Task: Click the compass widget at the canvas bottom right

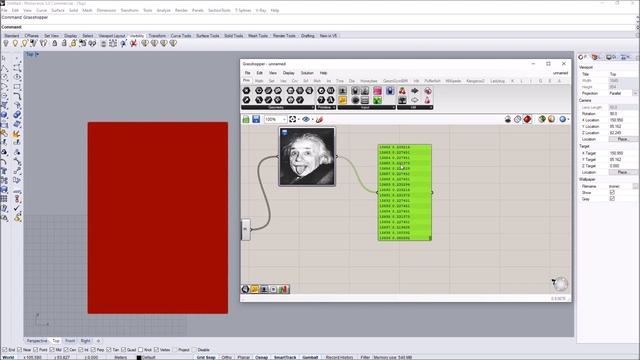Action: point(561,284)
